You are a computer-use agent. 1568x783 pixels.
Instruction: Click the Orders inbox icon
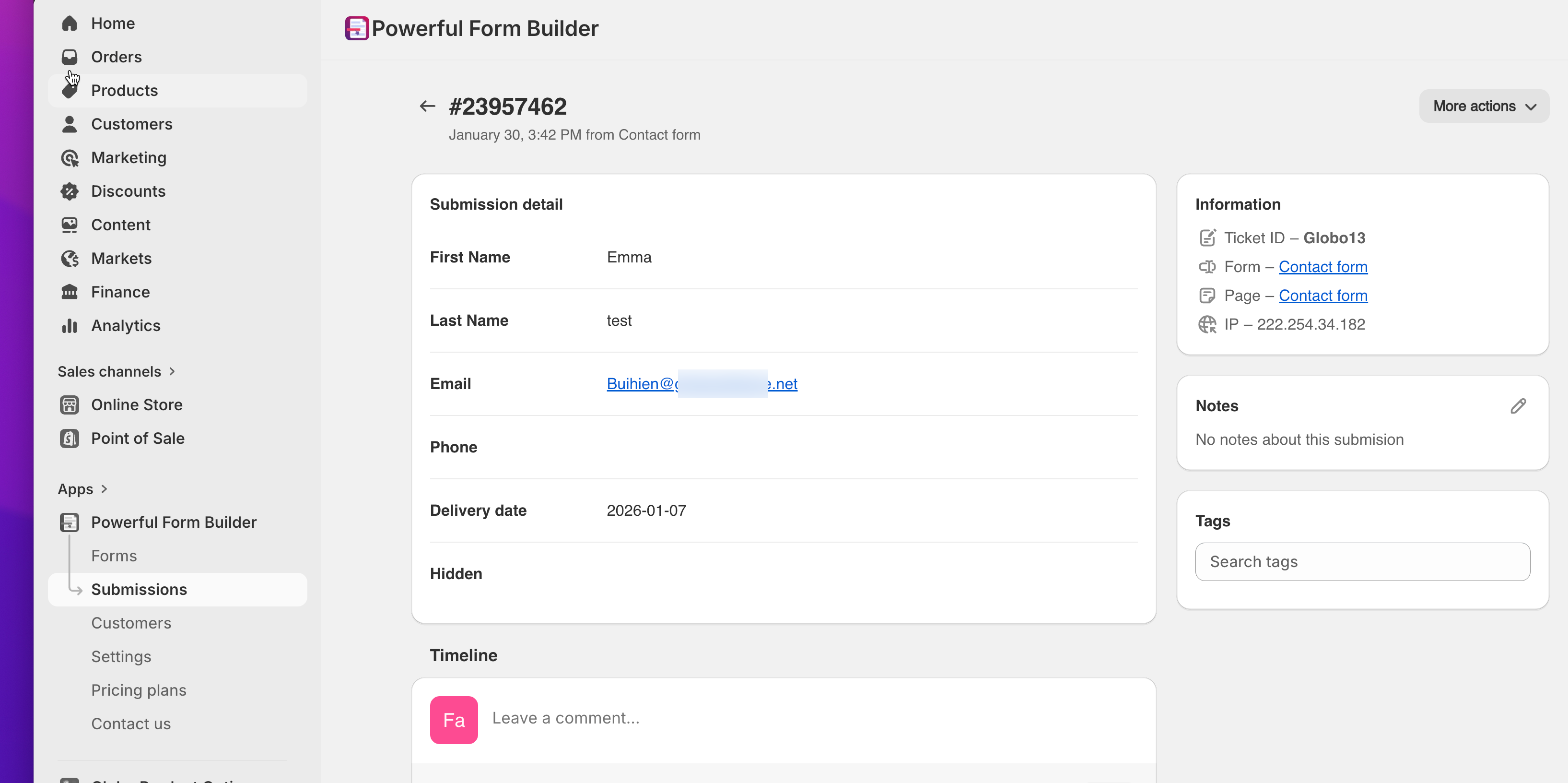click(x=70, y=57)
